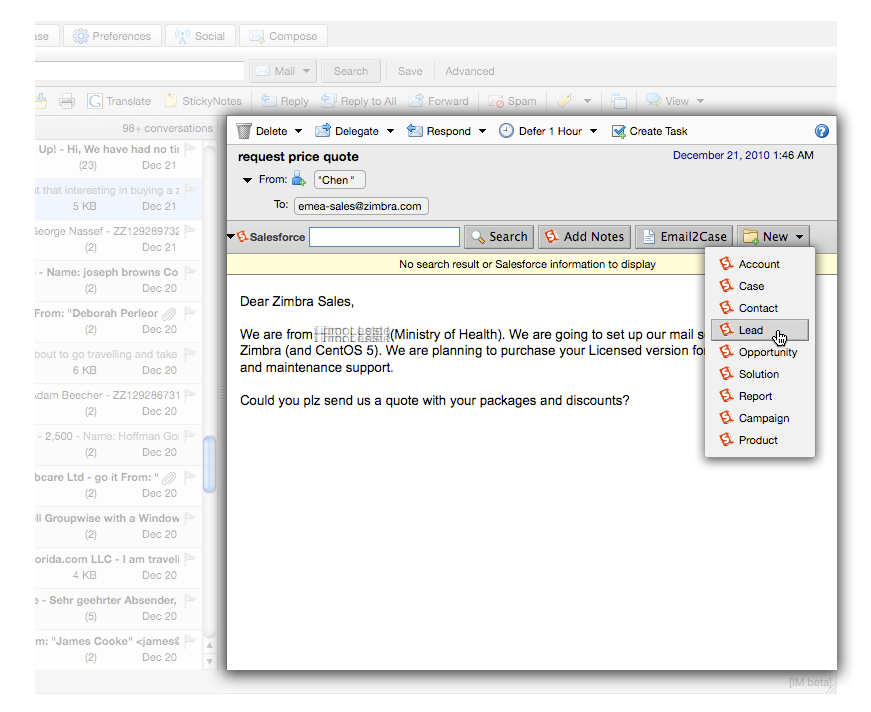871x712 pixels.
Task: Select Campaign in the New menu
Action: tap(759, 418)
